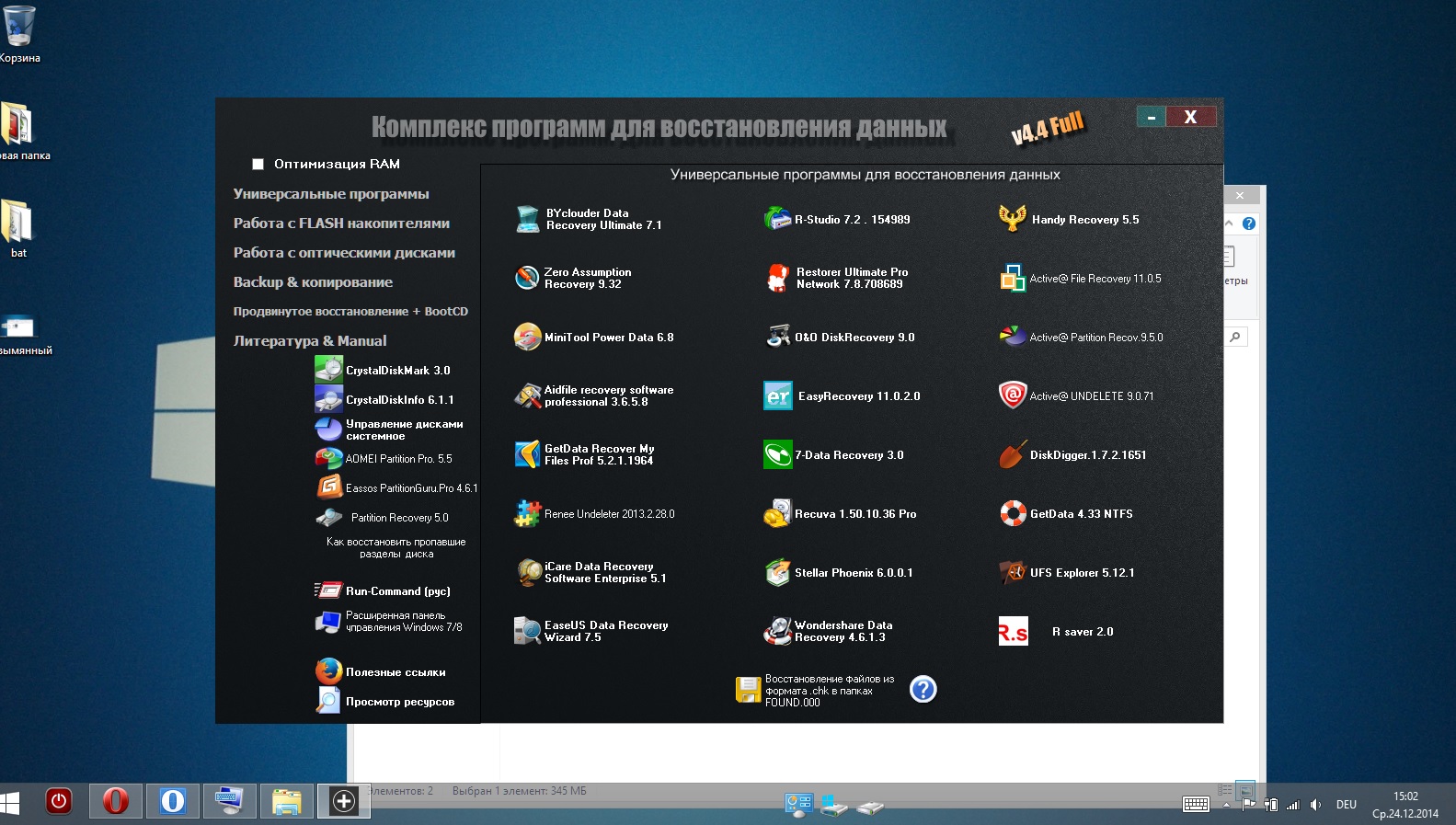The image size is (1456, 825).
Task: Enable the Оптимизация RAM checkbox
Action: click(x=258, y=165)
